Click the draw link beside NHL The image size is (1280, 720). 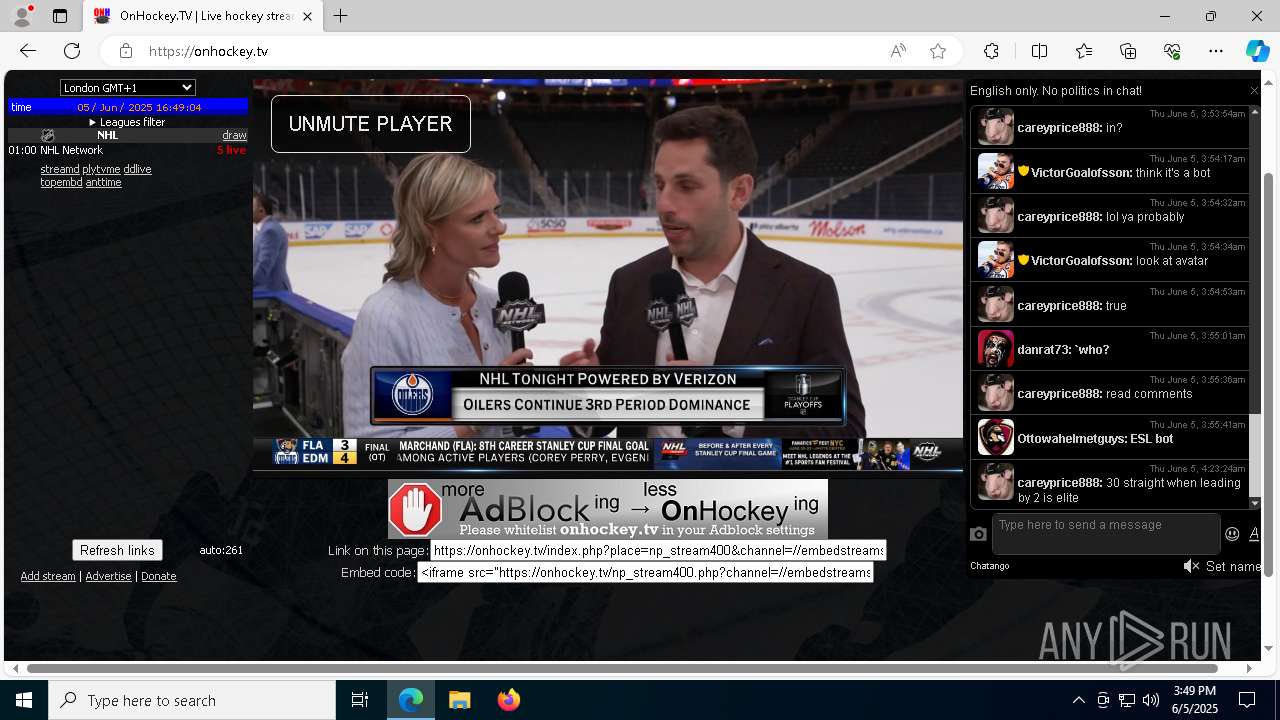(234, 135)
